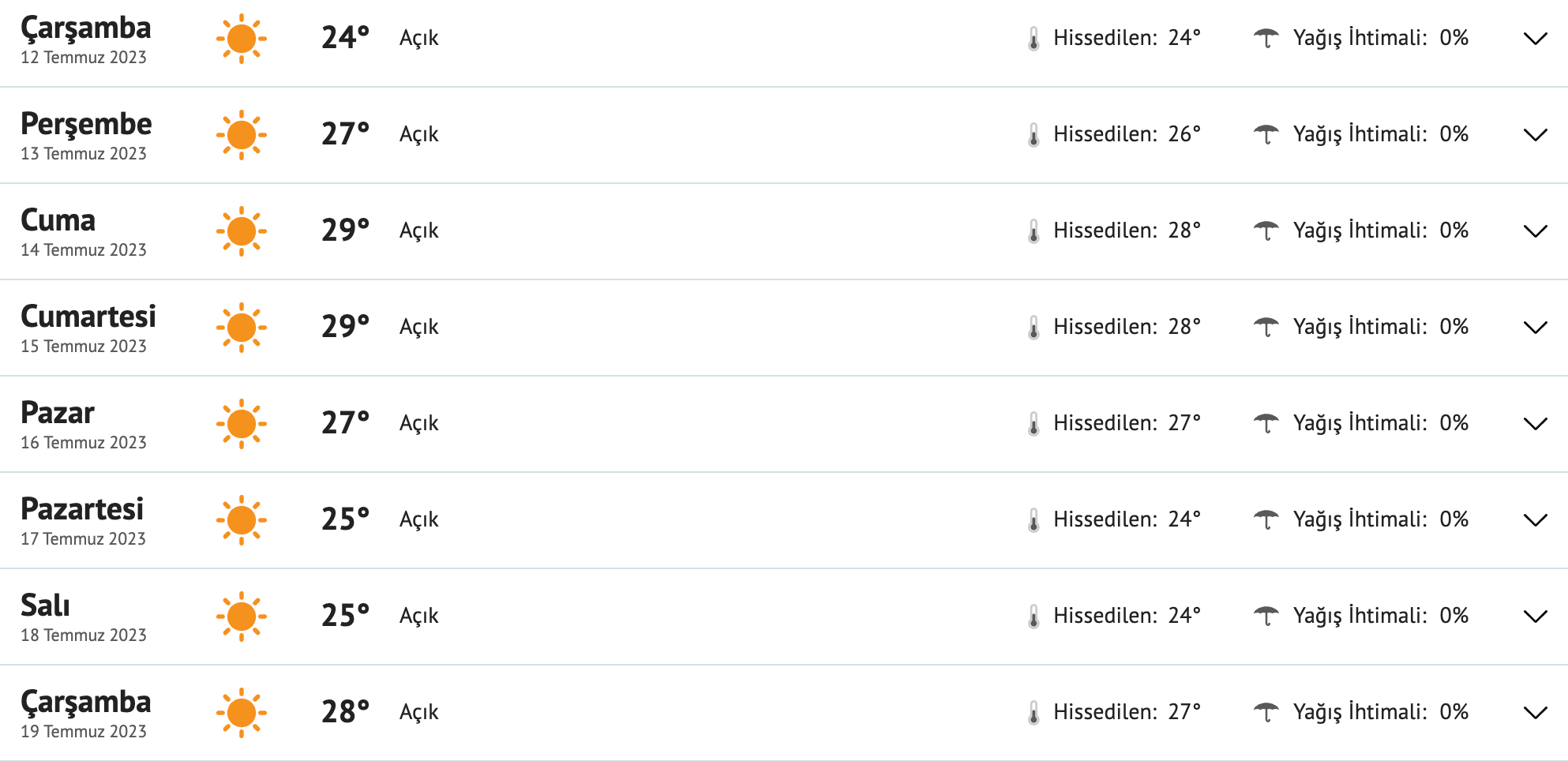
Task: Click umbrella icon for 19 Temmuz 2023
Action: (1266, 712)
